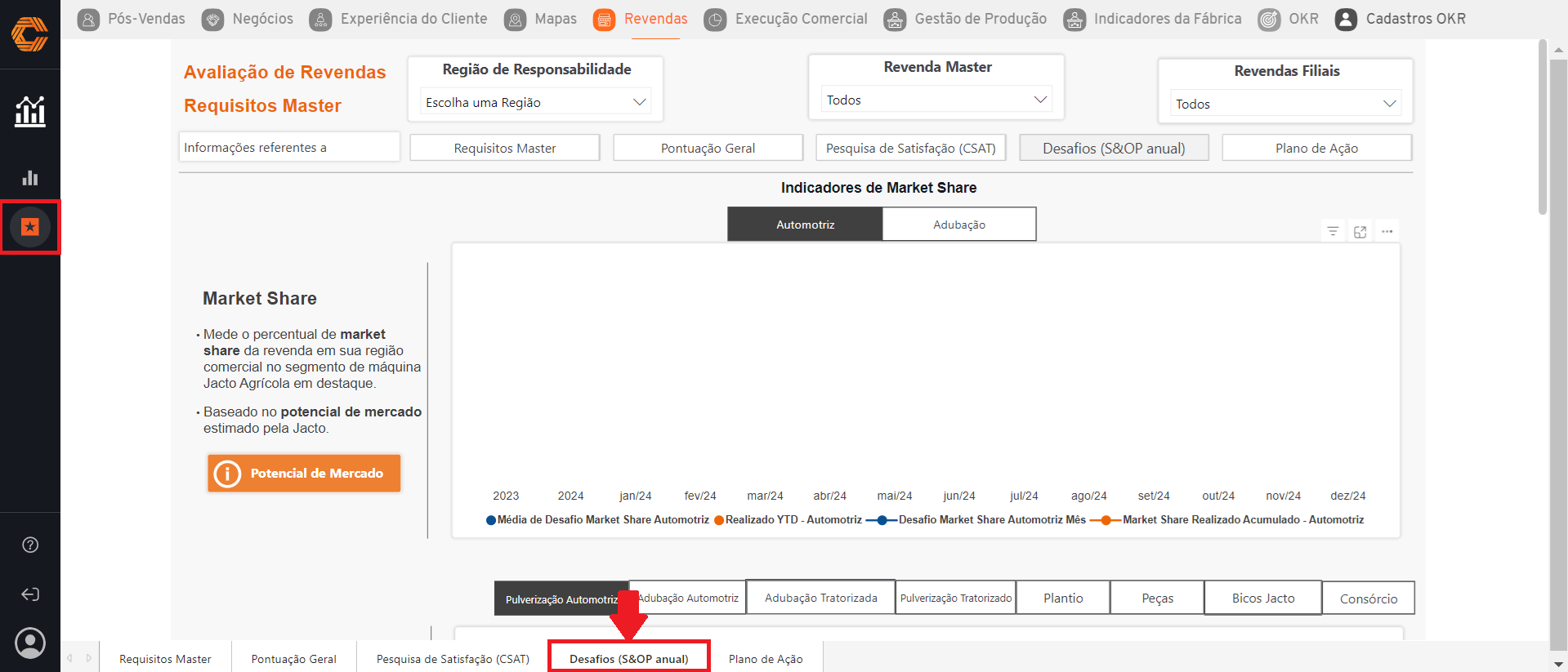
Task: Click the Desafio Market Share Mês legend marker
Action: (882, 520)
